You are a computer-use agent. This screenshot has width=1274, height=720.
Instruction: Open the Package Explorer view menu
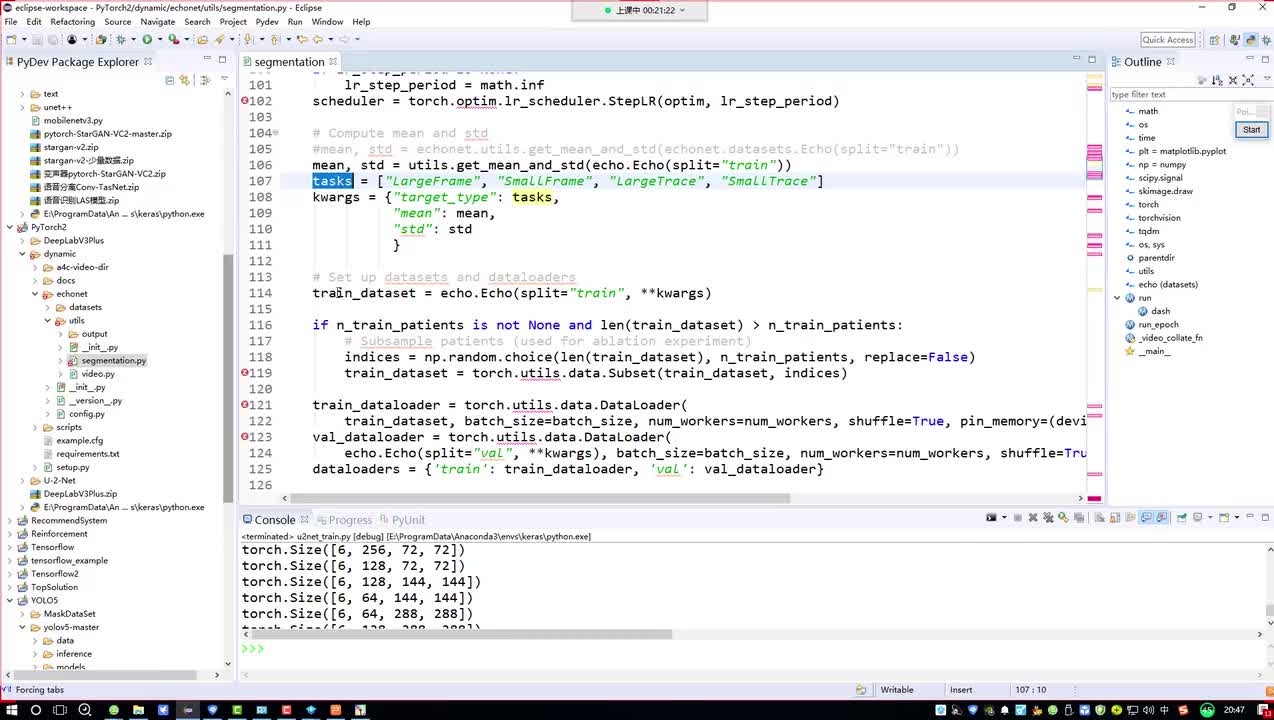click(223, 79)
